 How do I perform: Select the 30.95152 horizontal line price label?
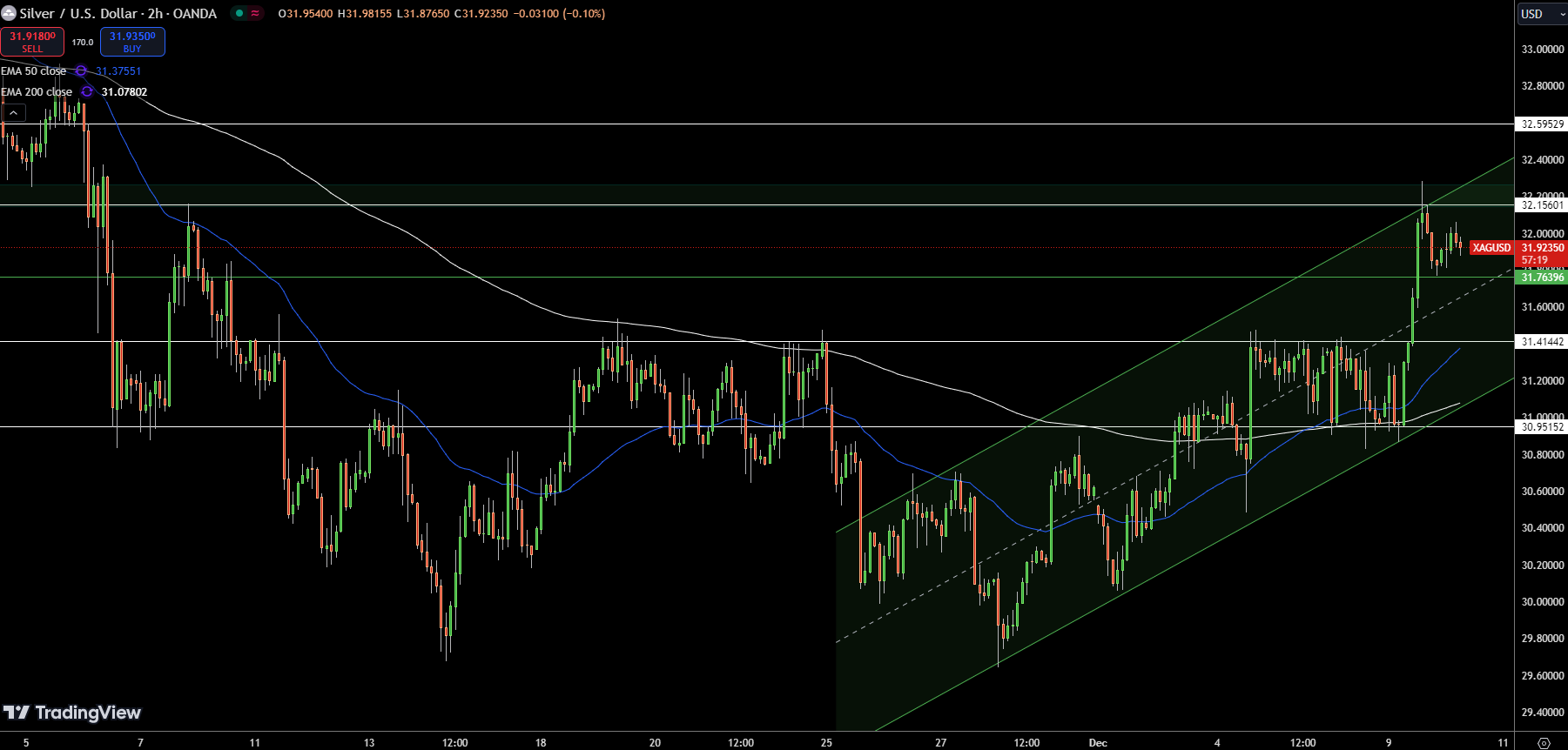click(x=1542, y=427)
